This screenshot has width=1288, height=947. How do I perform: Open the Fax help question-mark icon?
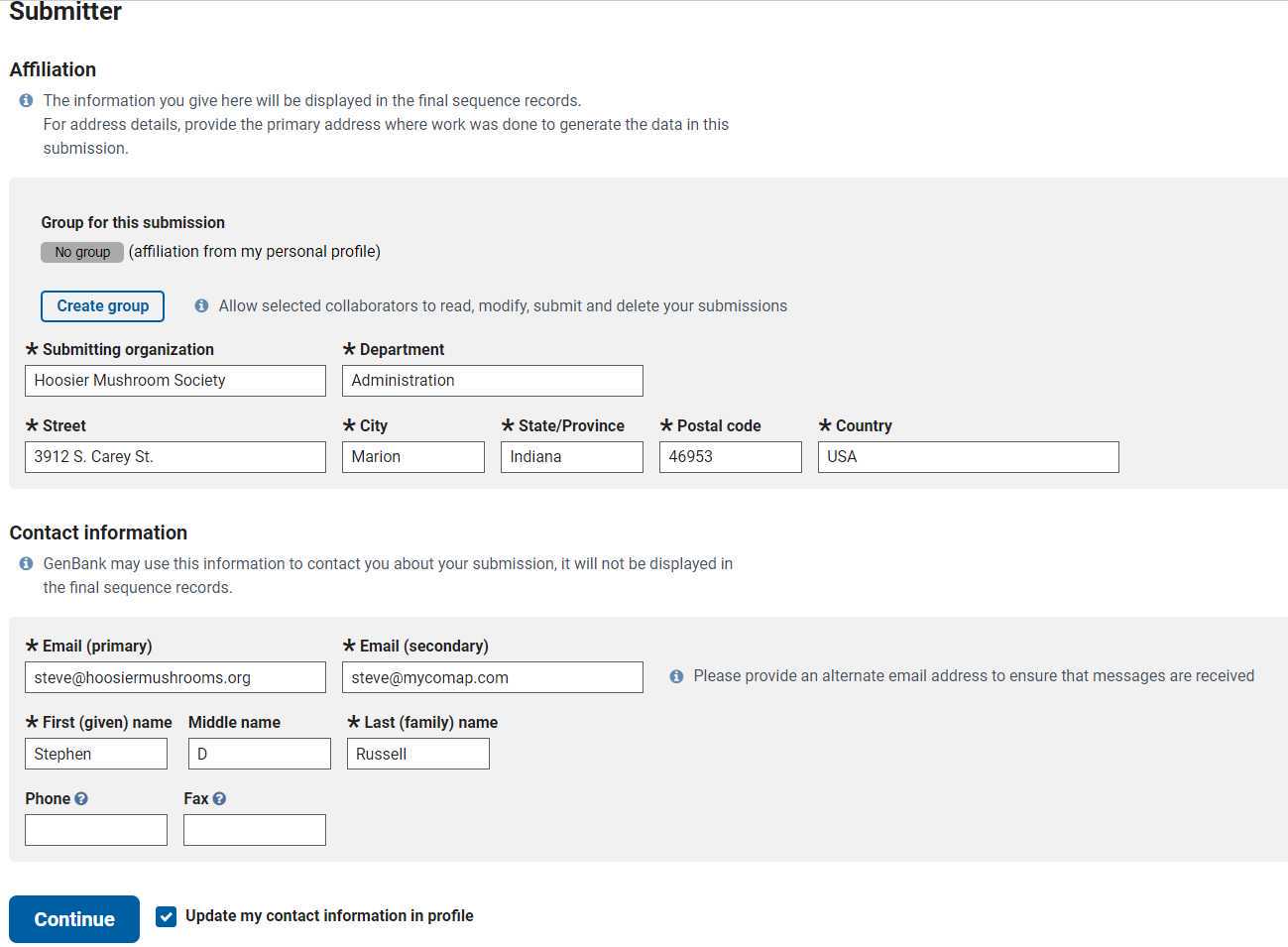pyautogui.click(x=219, y=798)
